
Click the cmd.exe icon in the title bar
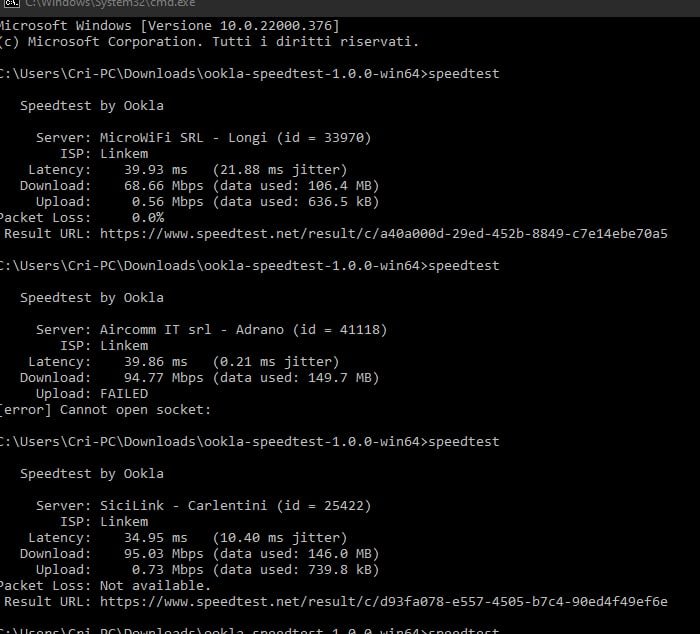(x=11, y=4)
